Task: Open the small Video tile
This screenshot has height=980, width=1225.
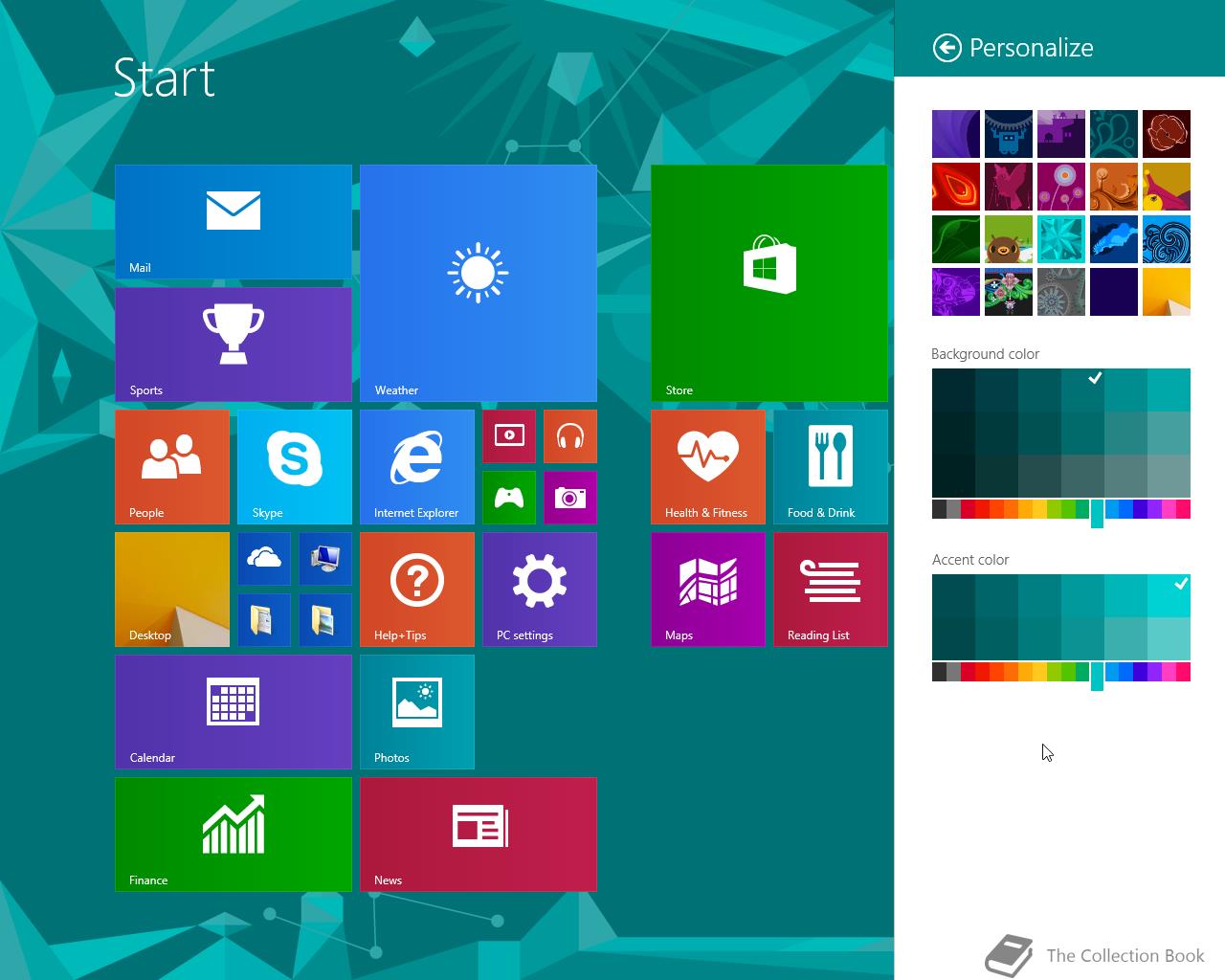Action: [x=509, y=436]
